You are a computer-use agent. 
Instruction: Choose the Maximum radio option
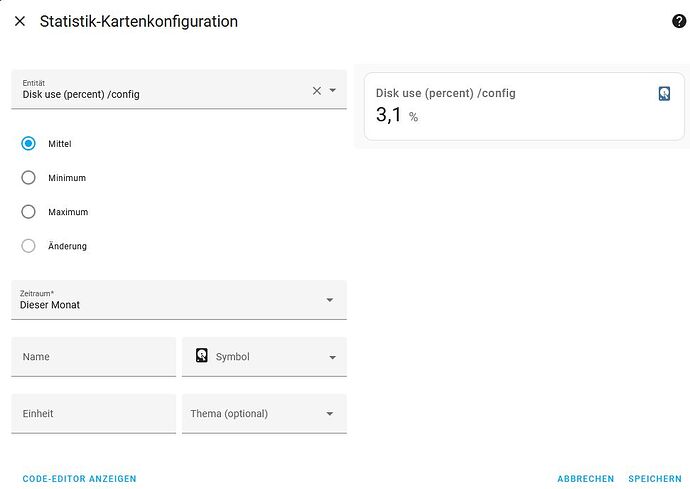[29, 212]
